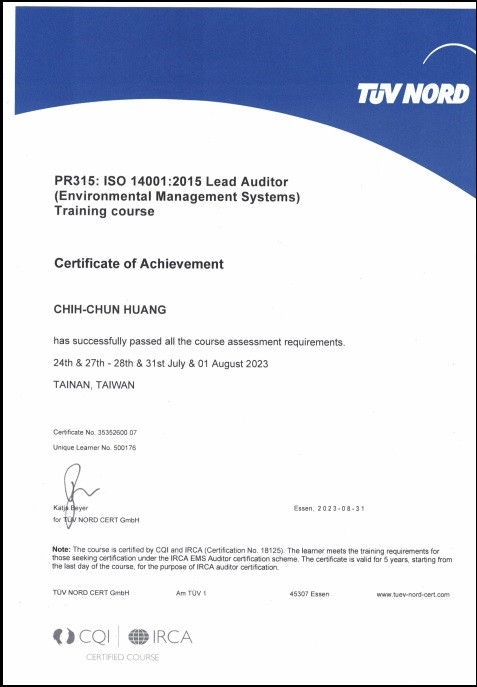Click the 'Training course' heading line

pos(104,211)
